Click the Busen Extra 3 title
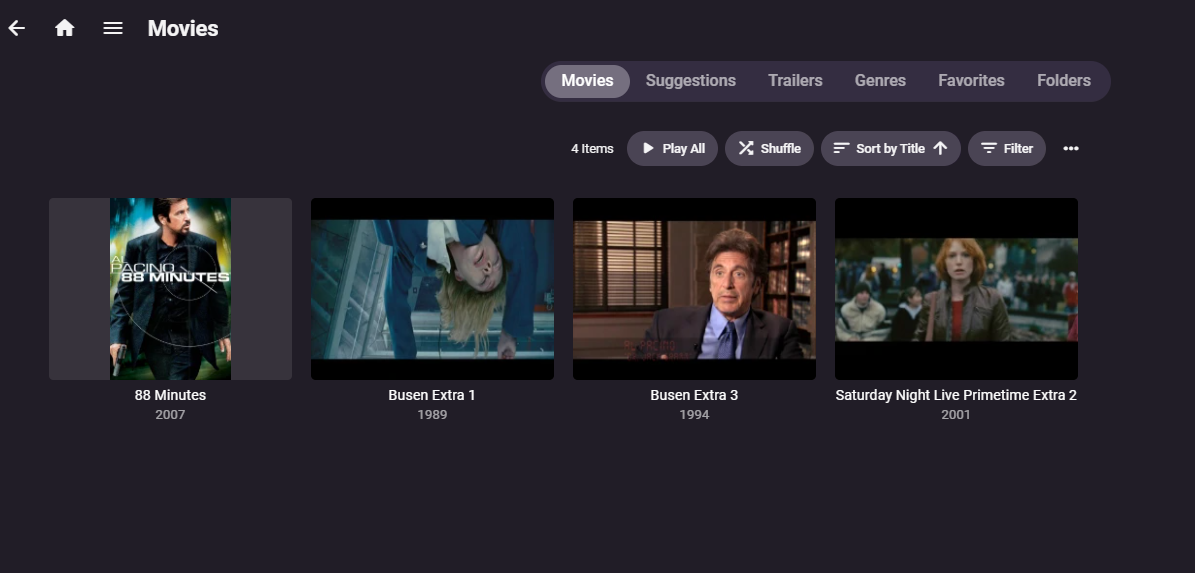Image resolution: width=1195 pixels, height=573 pixels. (694, 395)
